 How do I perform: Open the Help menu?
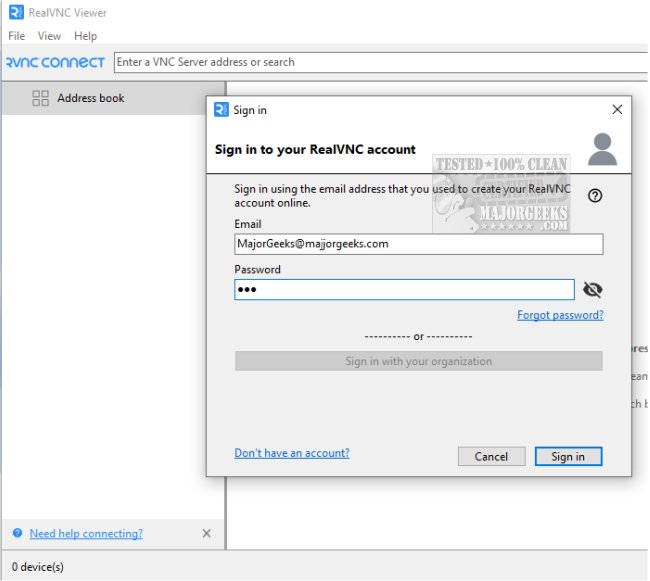tap(85, 36)
